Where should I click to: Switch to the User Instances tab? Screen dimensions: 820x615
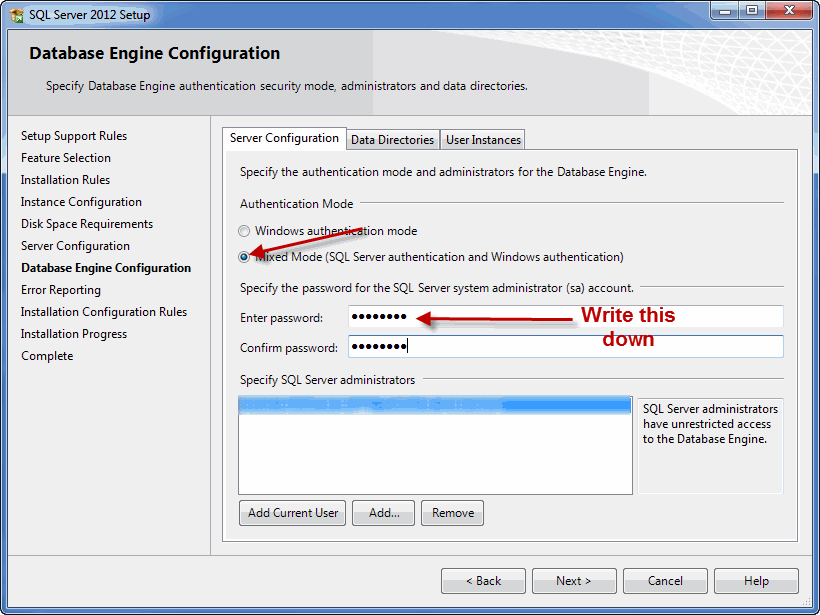pyautogui.click(x=483, y=140)
